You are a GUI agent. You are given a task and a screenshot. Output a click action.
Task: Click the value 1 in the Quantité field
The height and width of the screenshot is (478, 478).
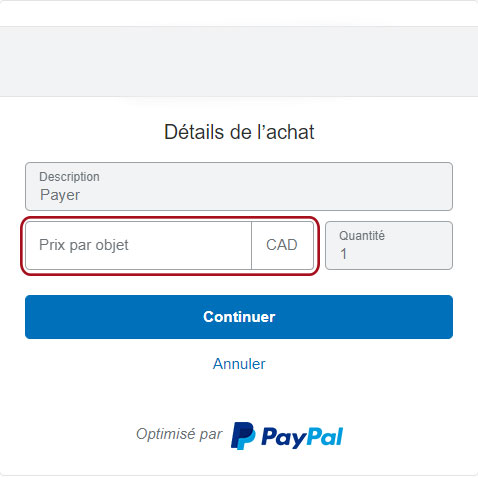point(343,254)
